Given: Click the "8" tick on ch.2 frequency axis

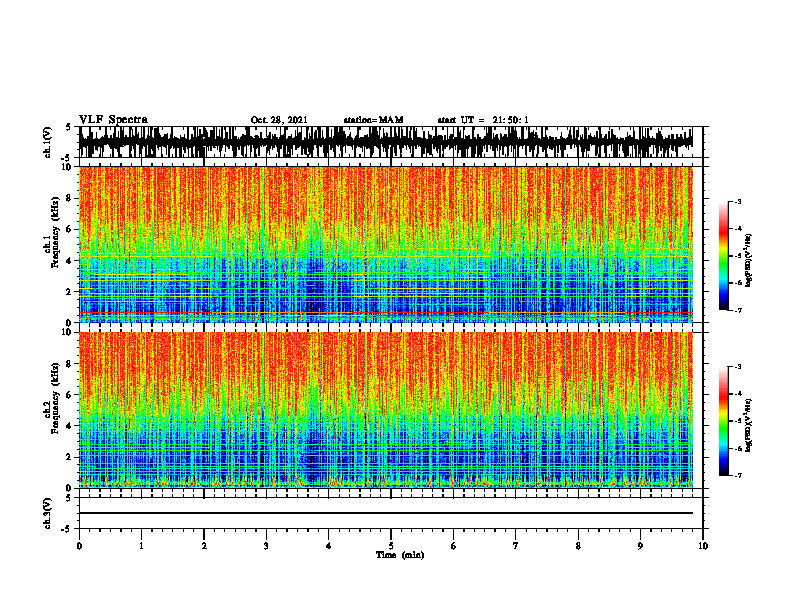Looking at the screenshot, I should click(x=71, y=364).
